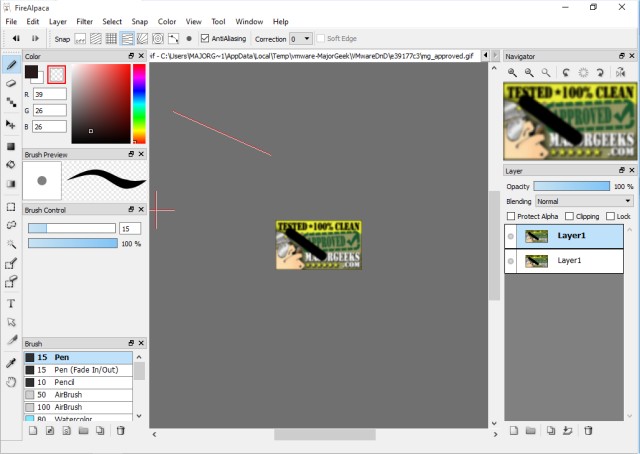Select the Gradient tool
Viewport: 640px width, 454px height.
click(11, 184)
